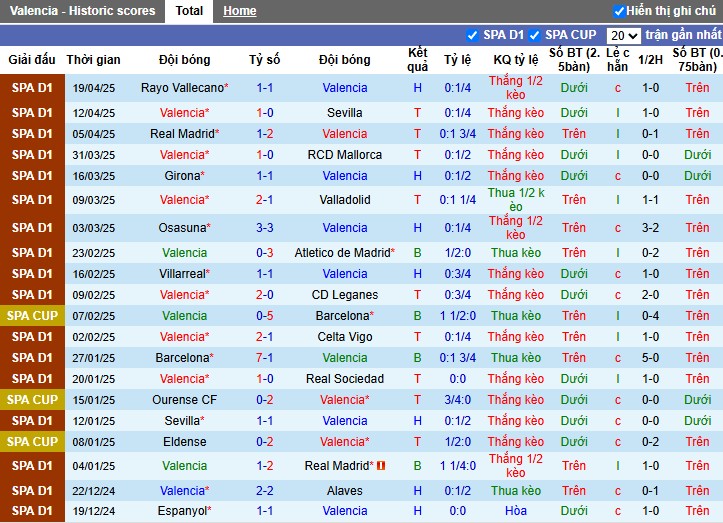Open Sevilla in the 12/01/25 row
The height and width of the screenshot is (523, 723).
click(184, 421)
